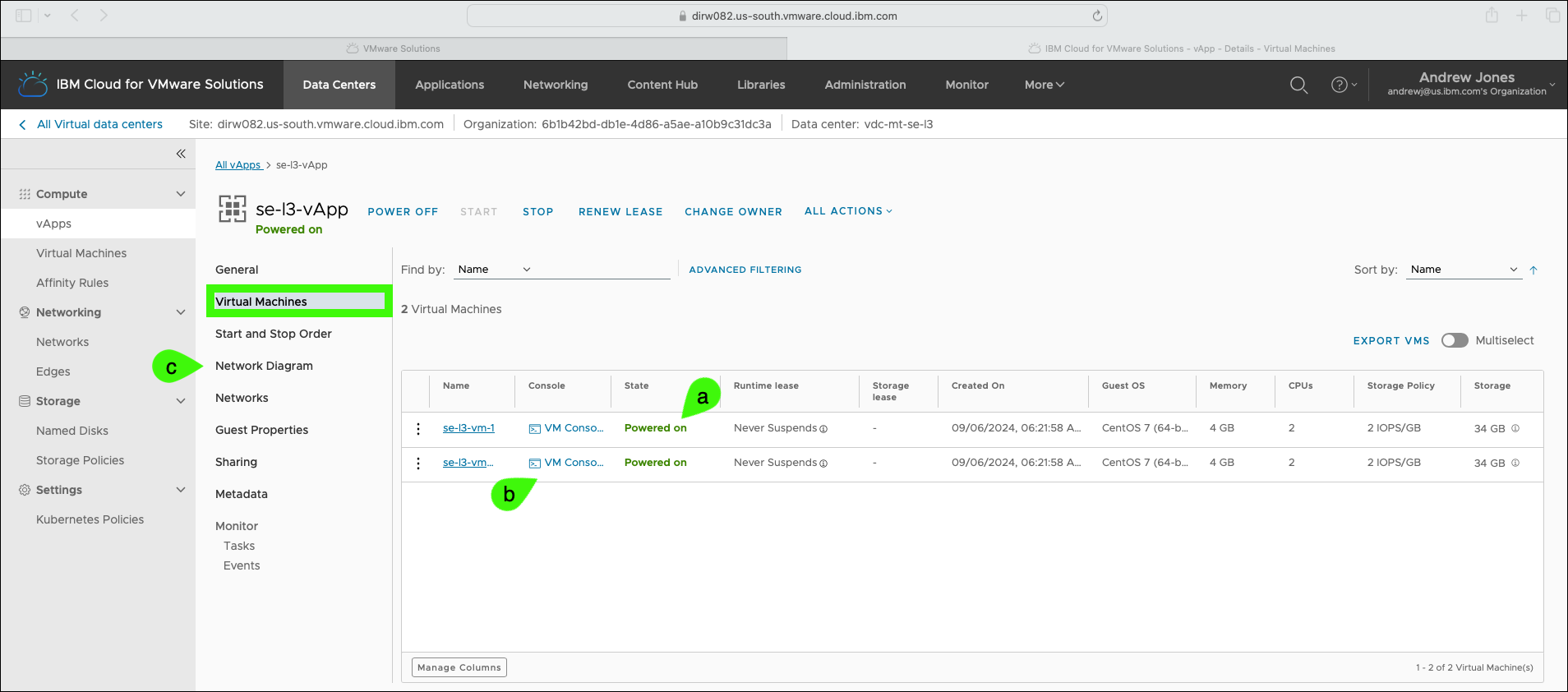
Task: Open actions menu for second VM row
Action: coord(418,464)
